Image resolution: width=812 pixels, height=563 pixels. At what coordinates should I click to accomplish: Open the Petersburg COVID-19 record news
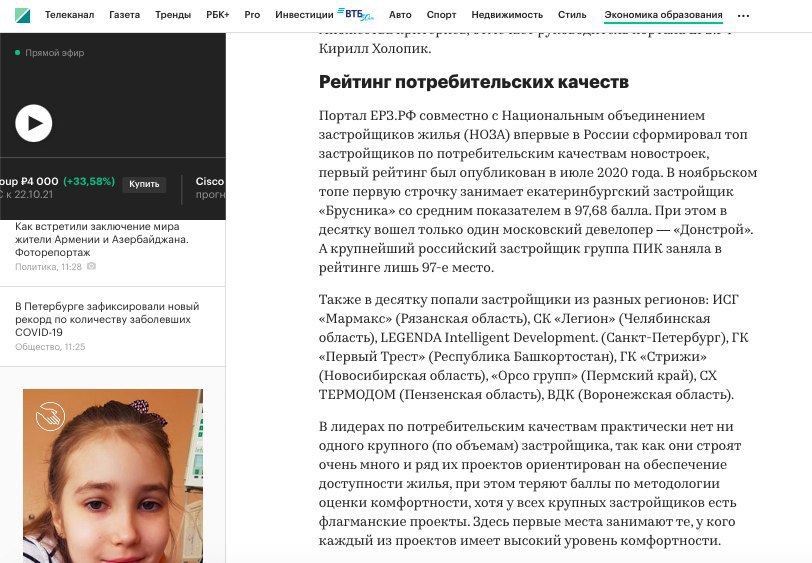click(x=107, y=319)
